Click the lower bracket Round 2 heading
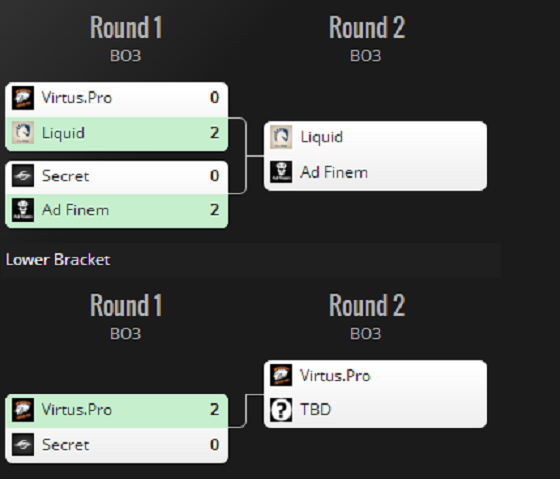This screenshot has width=560, height=479. click(367, 305)
